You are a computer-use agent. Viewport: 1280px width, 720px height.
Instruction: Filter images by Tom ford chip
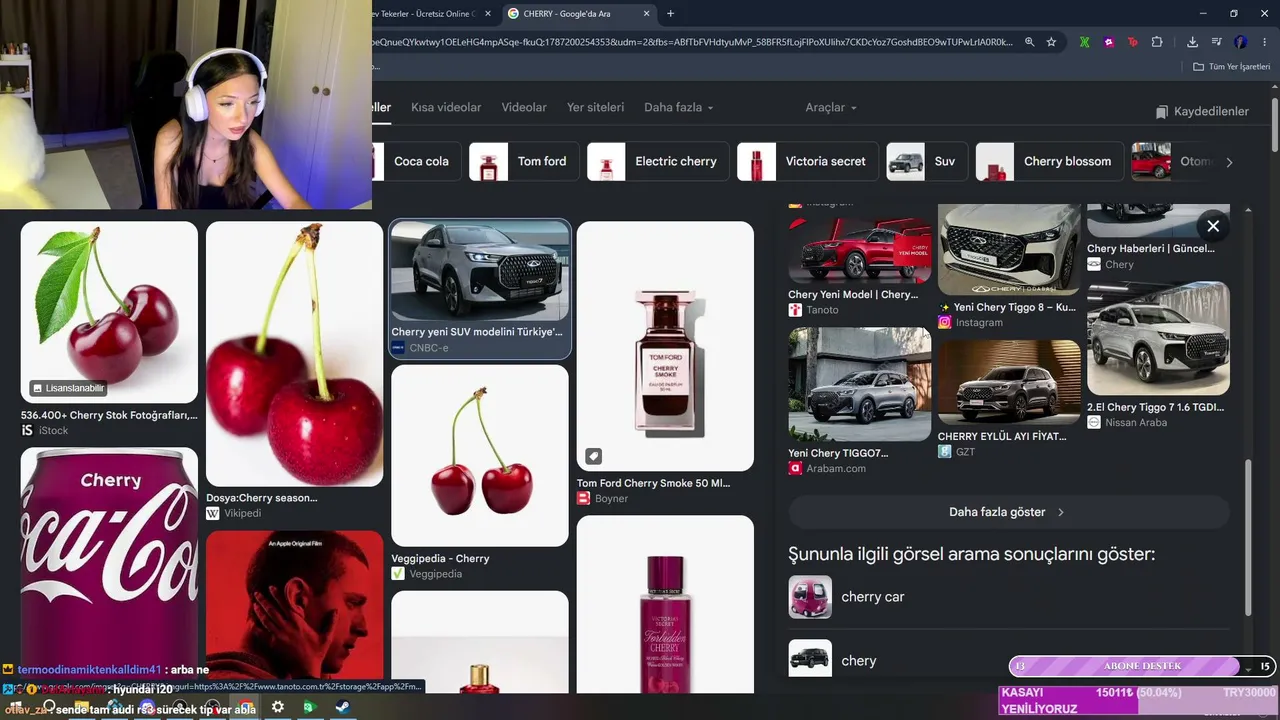pyautogui.click(x=524, y=161)
